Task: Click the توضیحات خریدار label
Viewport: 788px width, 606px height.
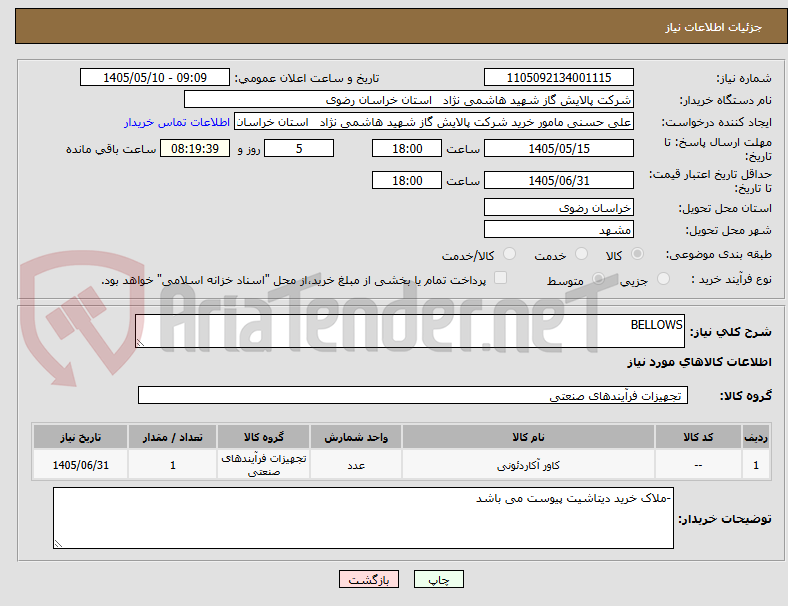Action: 725,519
